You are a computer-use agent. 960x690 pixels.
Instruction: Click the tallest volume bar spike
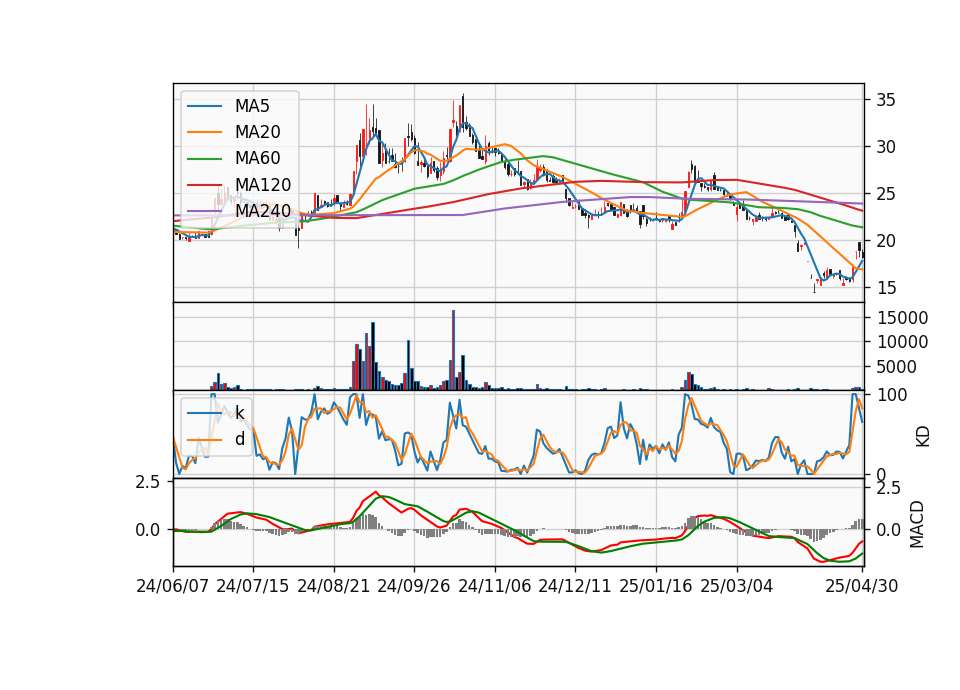[x=454, y=350]
